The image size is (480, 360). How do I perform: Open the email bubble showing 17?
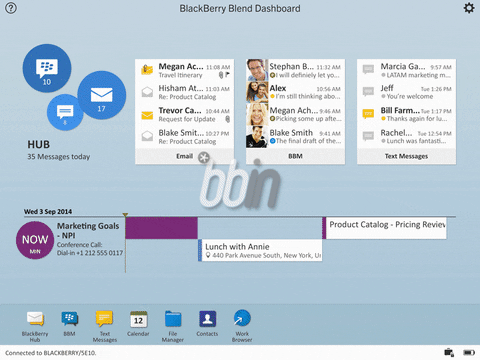[102, 95]
